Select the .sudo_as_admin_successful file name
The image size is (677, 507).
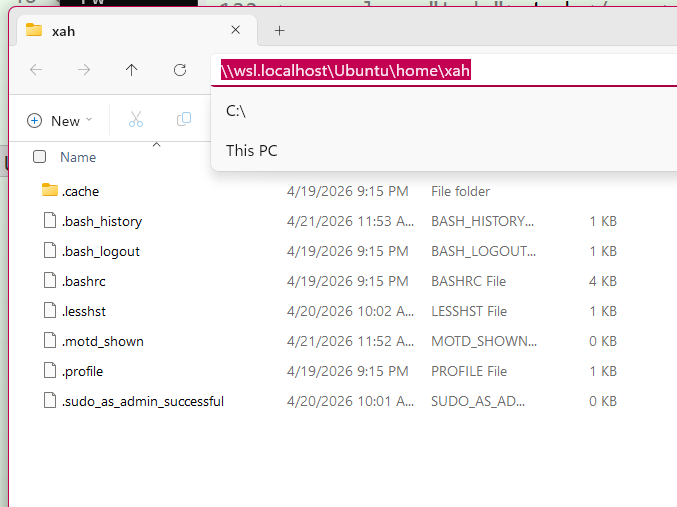(143, 402)
